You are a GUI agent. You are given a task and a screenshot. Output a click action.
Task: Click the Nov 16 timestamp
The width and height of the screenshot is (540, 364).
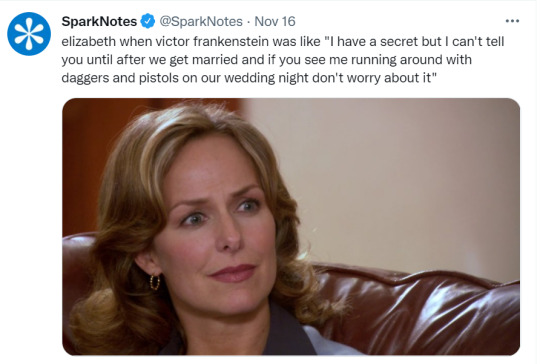(275, 21)
